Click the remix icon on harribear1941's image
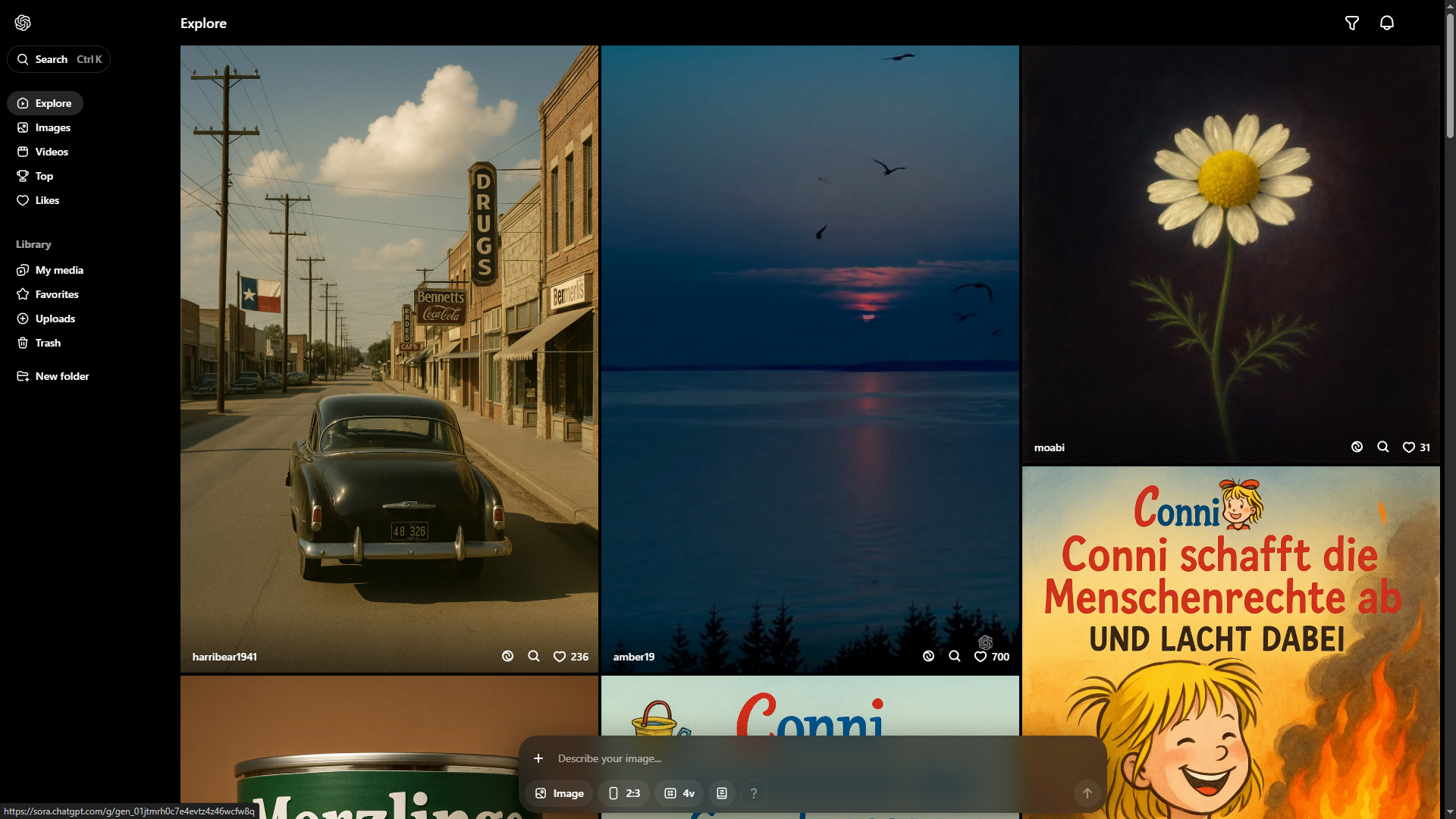 pos(508,657)
